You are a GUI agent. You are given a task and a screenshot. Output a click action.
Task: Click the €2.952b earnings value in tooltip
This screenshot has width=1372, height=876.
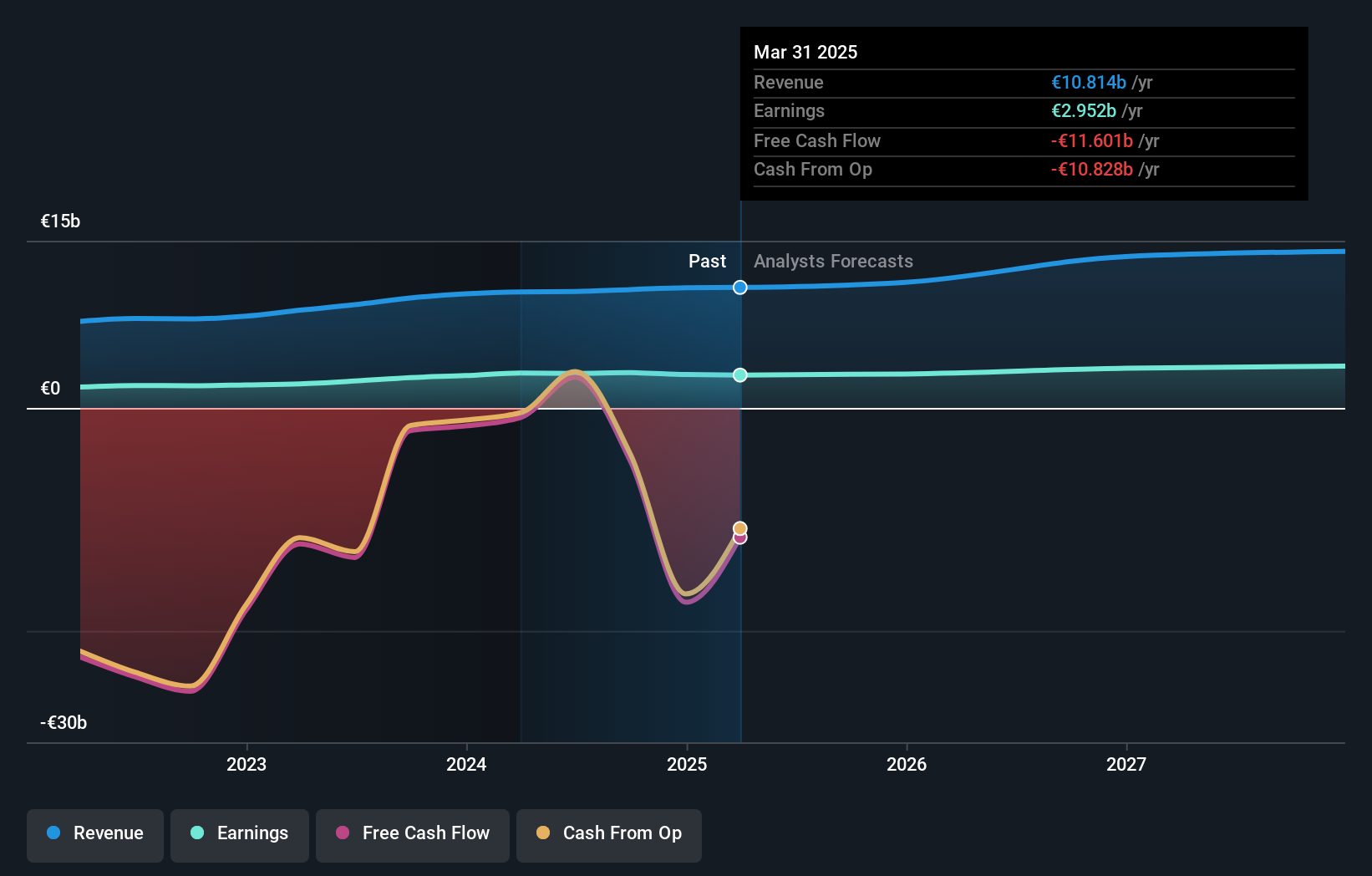[x=1084, y=111]
